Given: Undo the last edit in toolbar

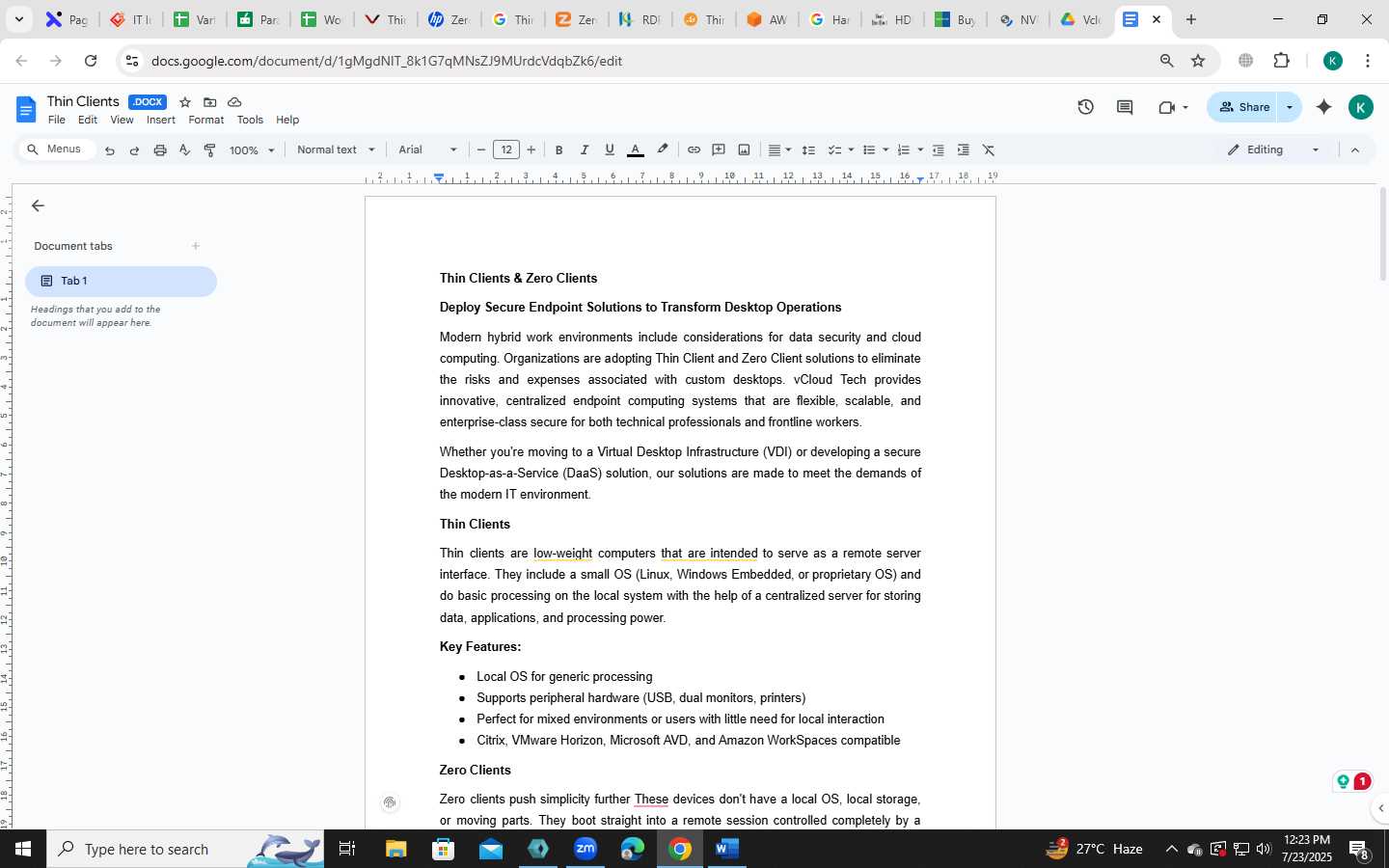Looking at the screenshot, I should (x=110, y=150).
